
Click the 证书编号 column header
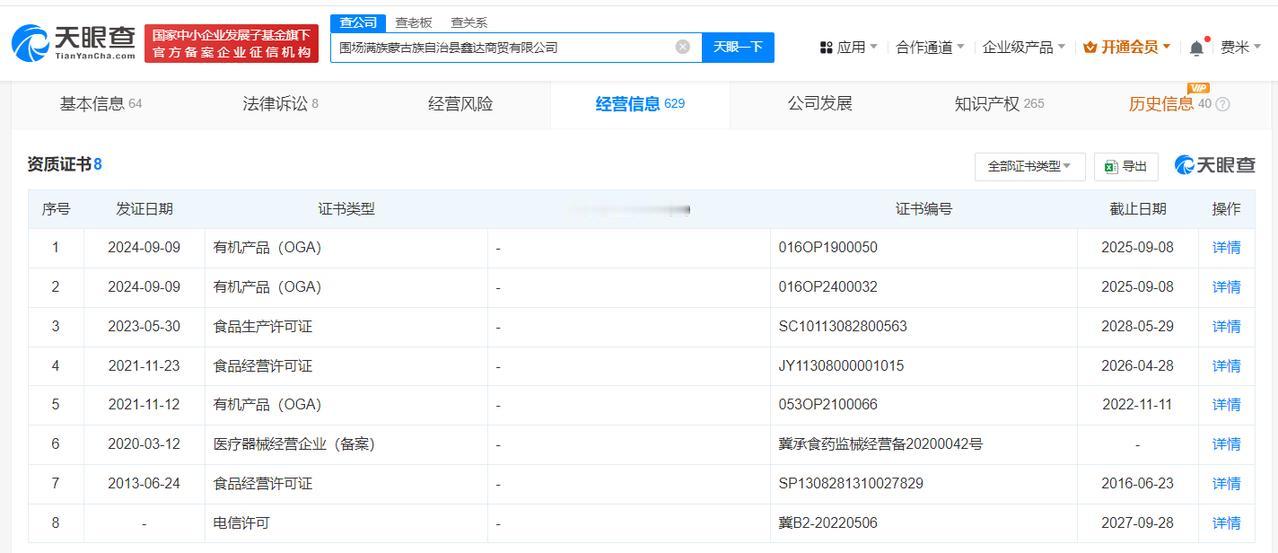point(923,209)
